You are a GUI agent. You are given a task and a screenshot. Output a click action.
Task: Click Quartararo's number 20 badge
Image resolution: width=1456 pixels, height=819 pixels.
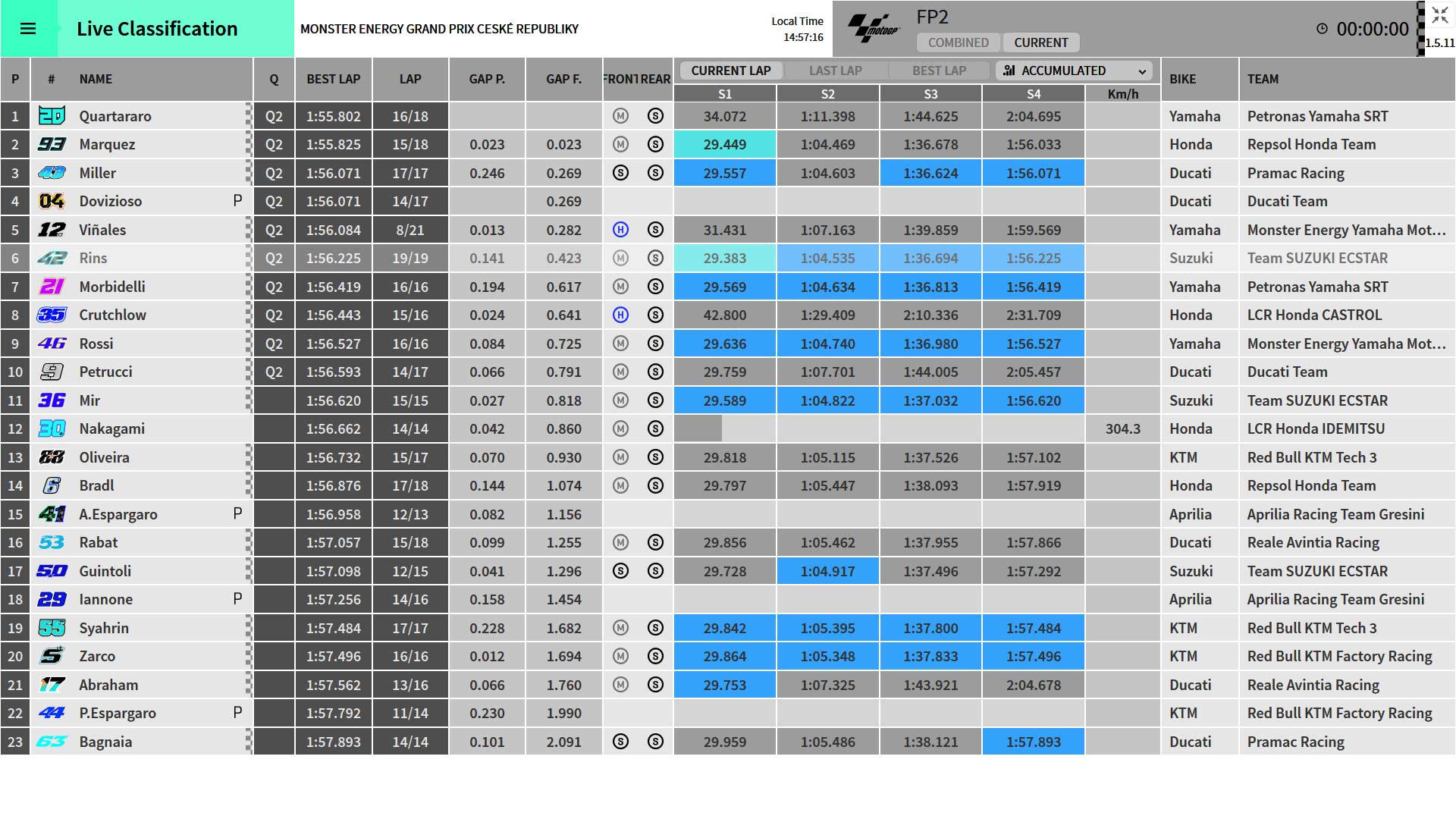(52, 116)
